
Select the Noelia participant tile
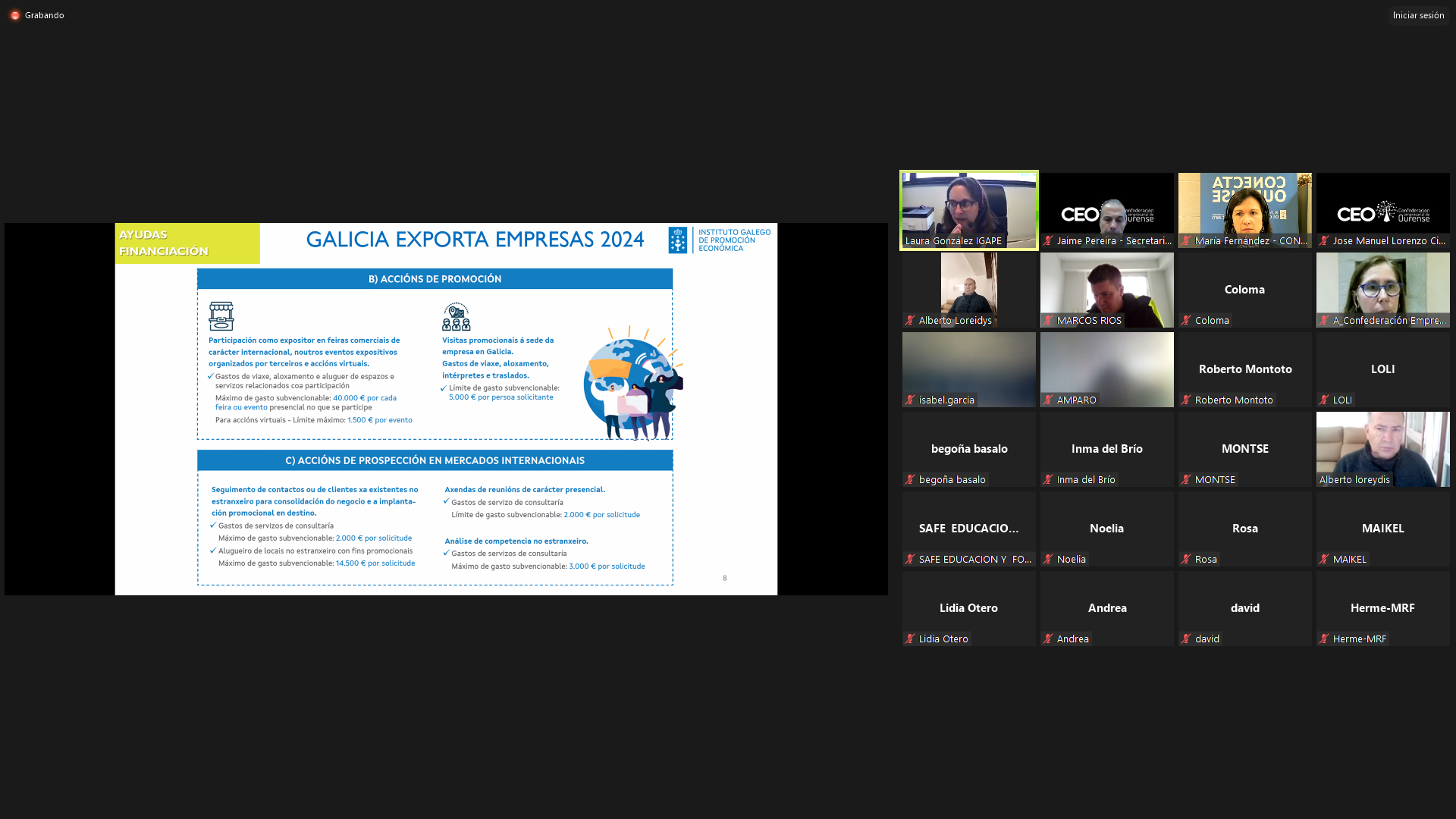pyautogui.click(x=1106, y=529)
